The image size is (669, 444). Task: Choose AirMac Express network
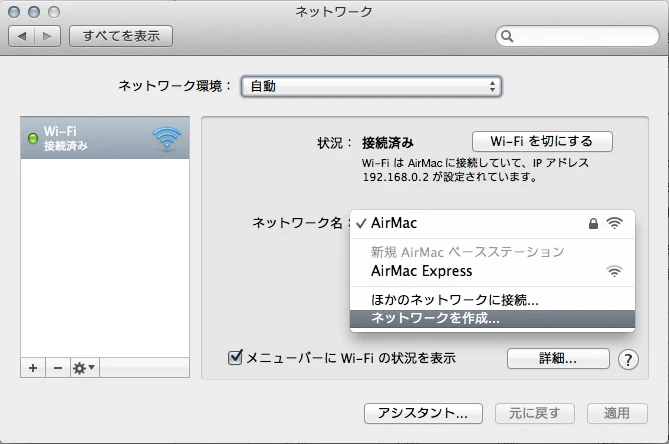(492, 271)
